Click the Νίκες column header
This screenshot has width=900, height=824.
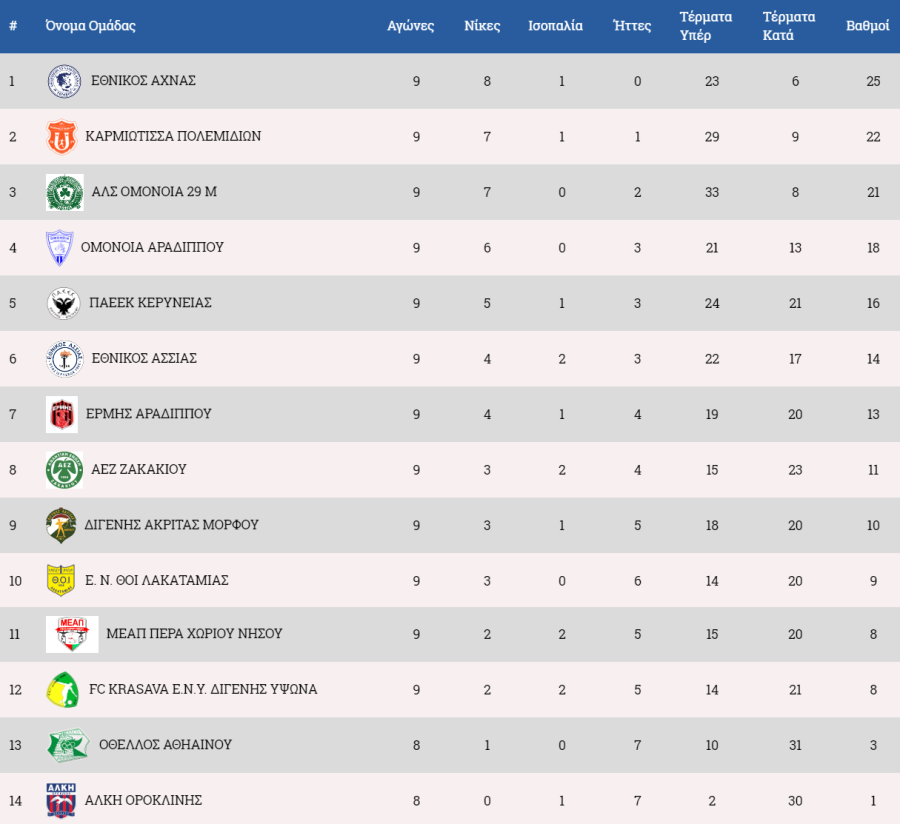pyautogui.click(x=482, y=26)
